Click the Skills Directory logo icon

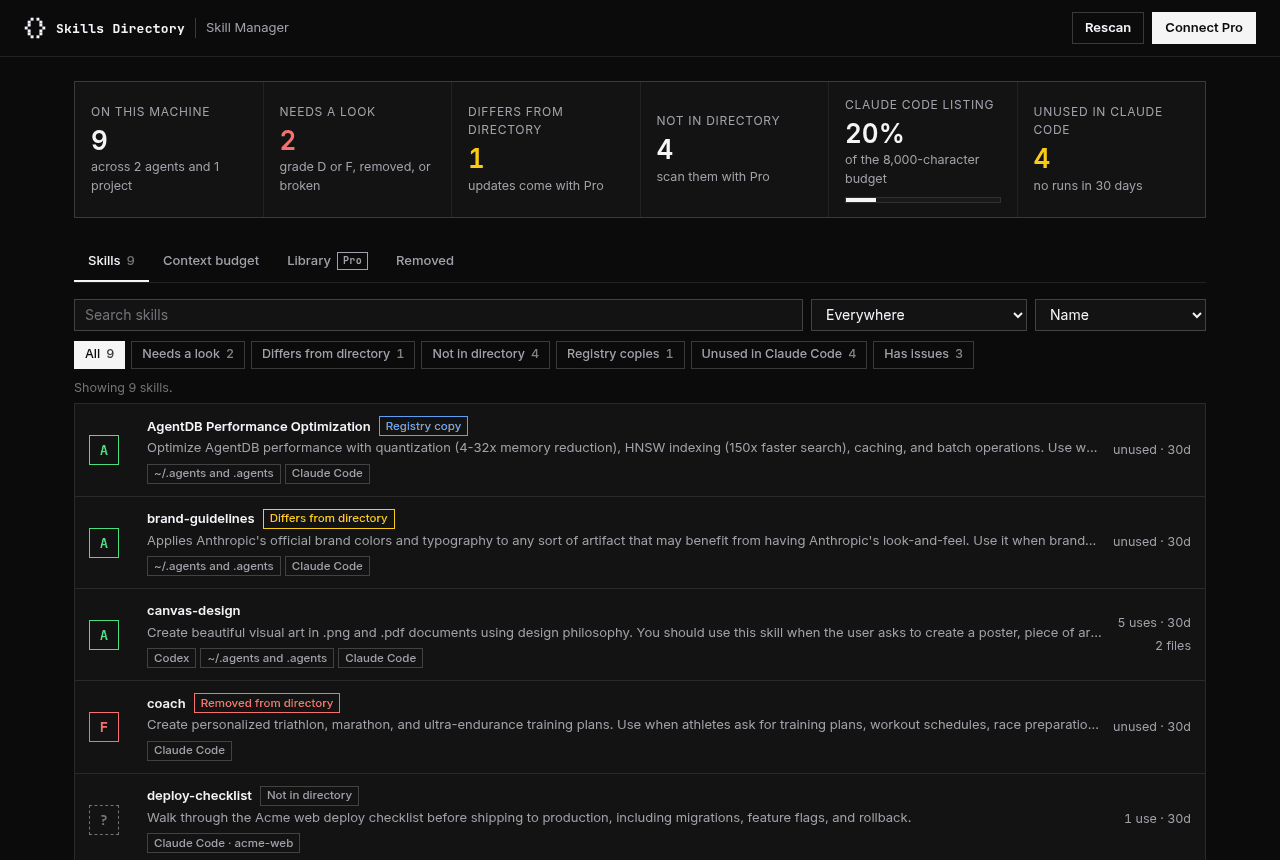[35, 28]
